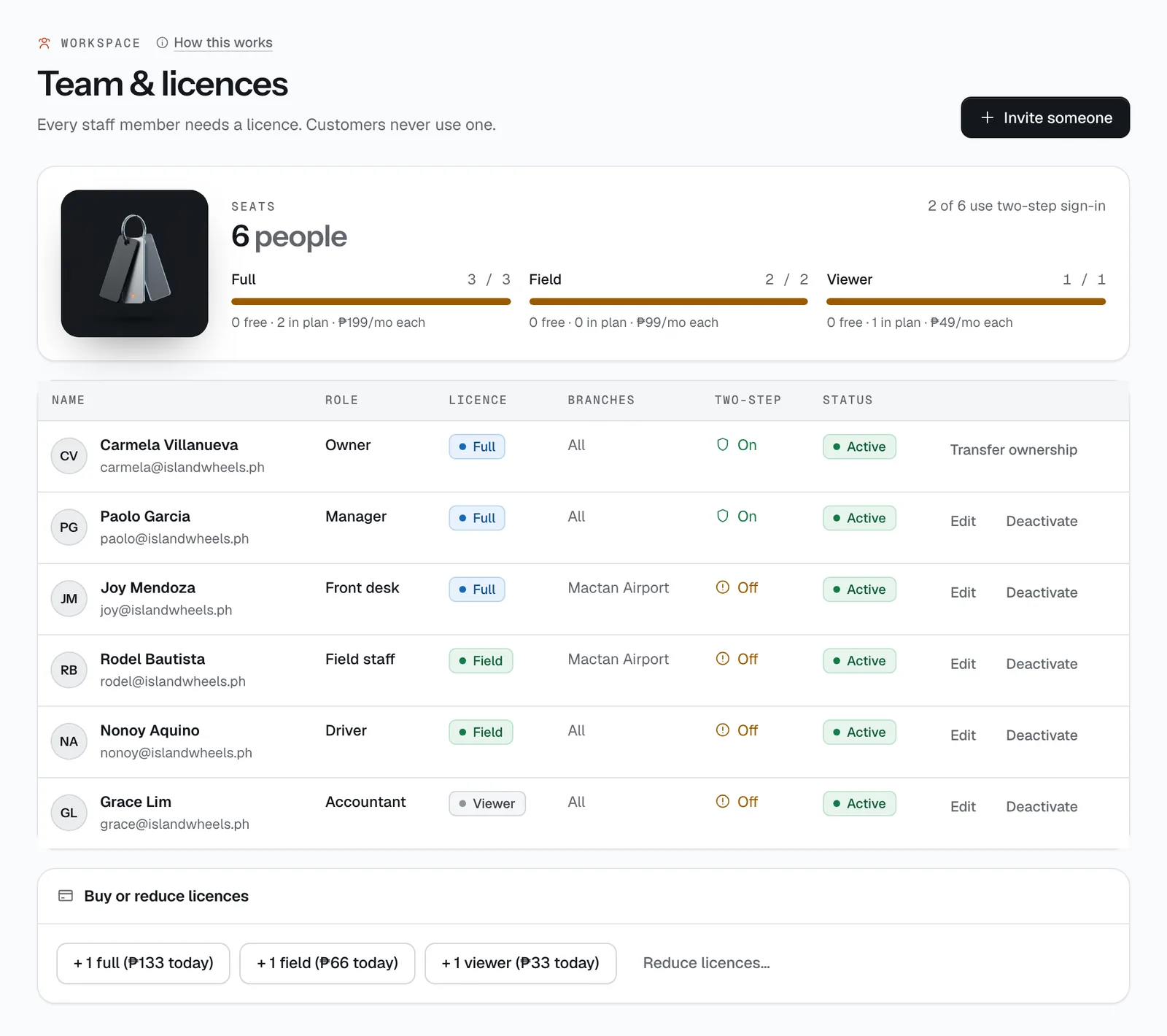The image size is (1167, 1036).
Task: Click the 2 of 6 use two-step sign-in text
Action: point(1017,206)
